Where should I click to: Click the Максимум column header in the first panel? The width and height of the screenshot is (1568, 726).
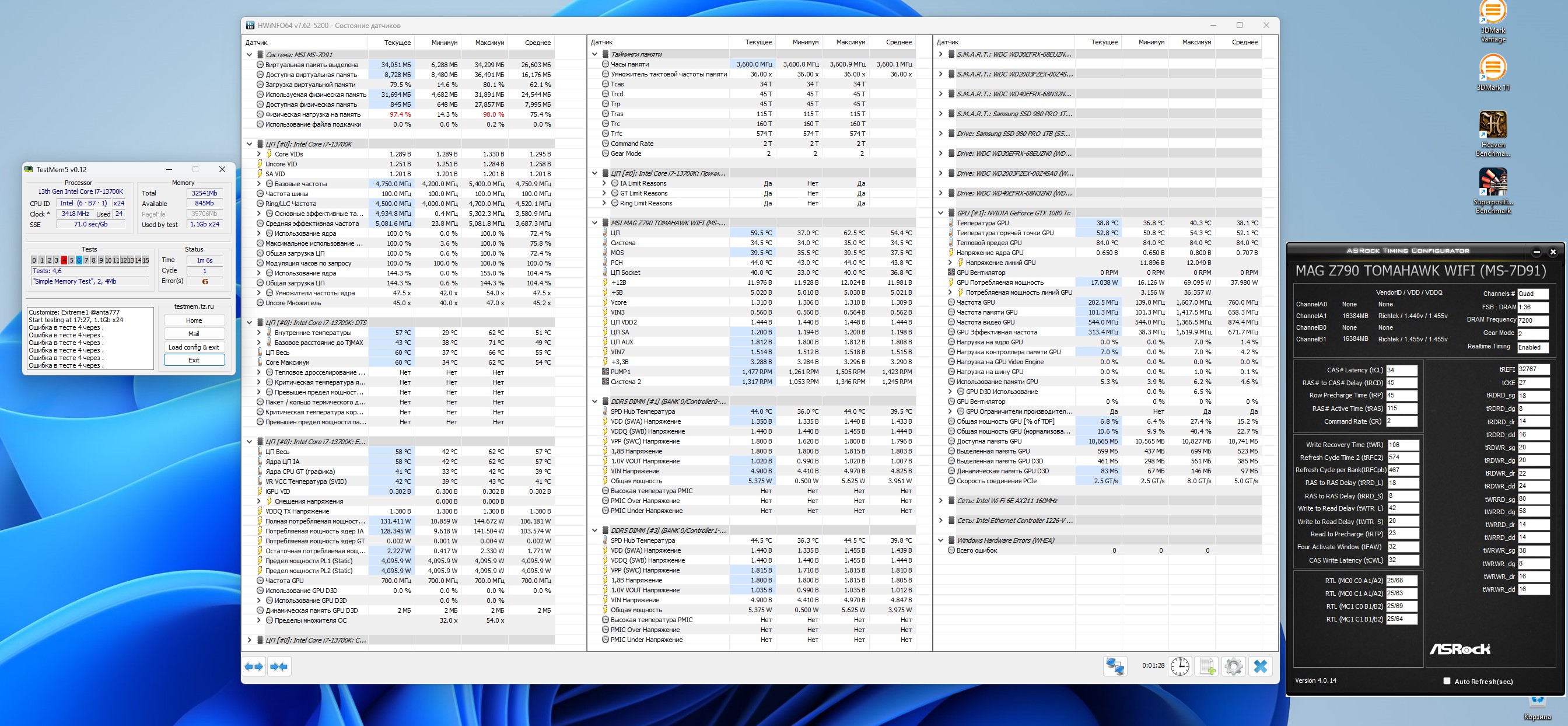[x=489, y=43]
